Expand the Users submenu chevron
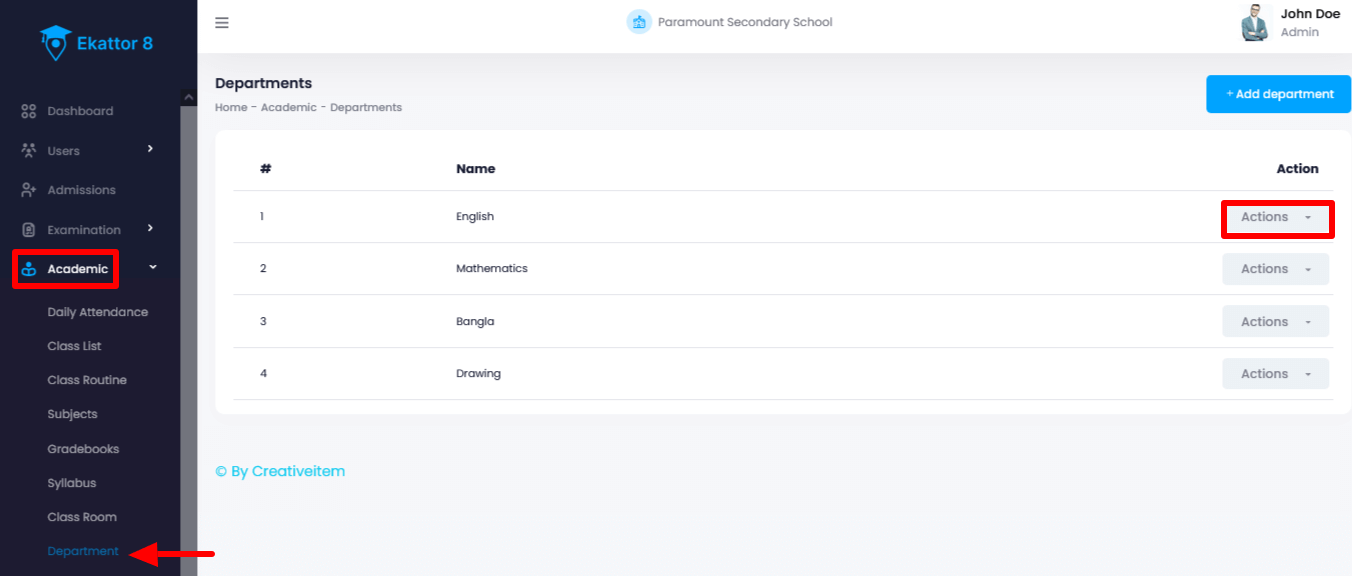Viewport: 1352px width, 576px height. pos(150,149)
